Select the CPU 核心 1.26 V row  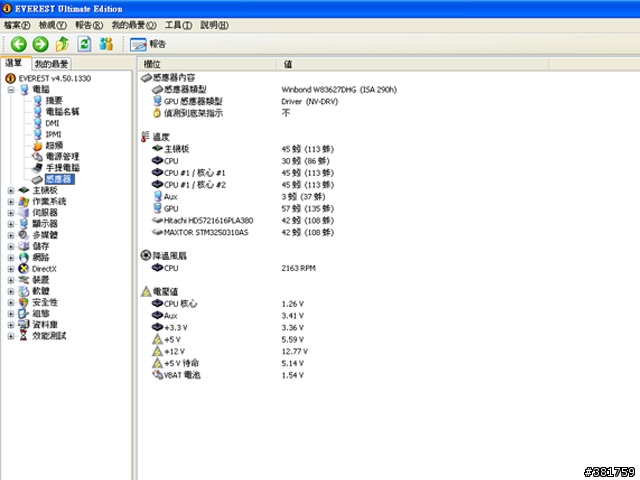(228, 304)
